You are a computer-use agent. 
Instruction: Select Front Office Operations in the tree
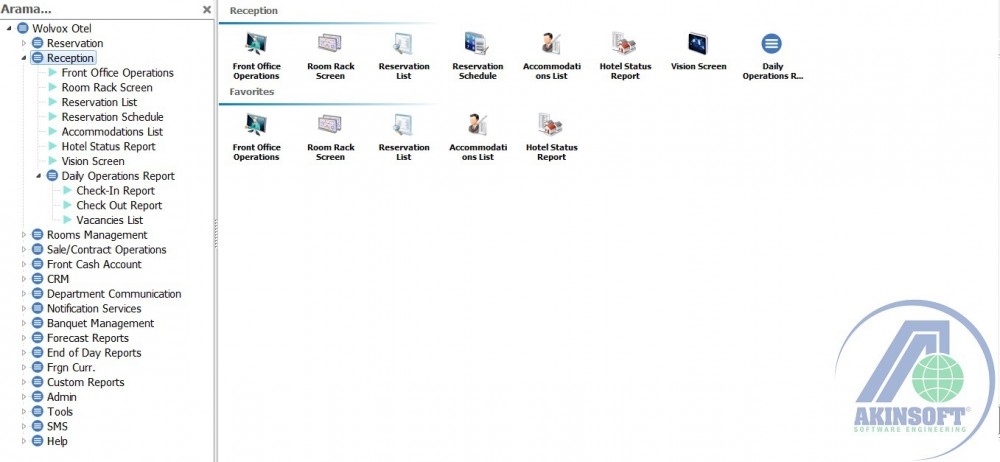click(117, 73)
